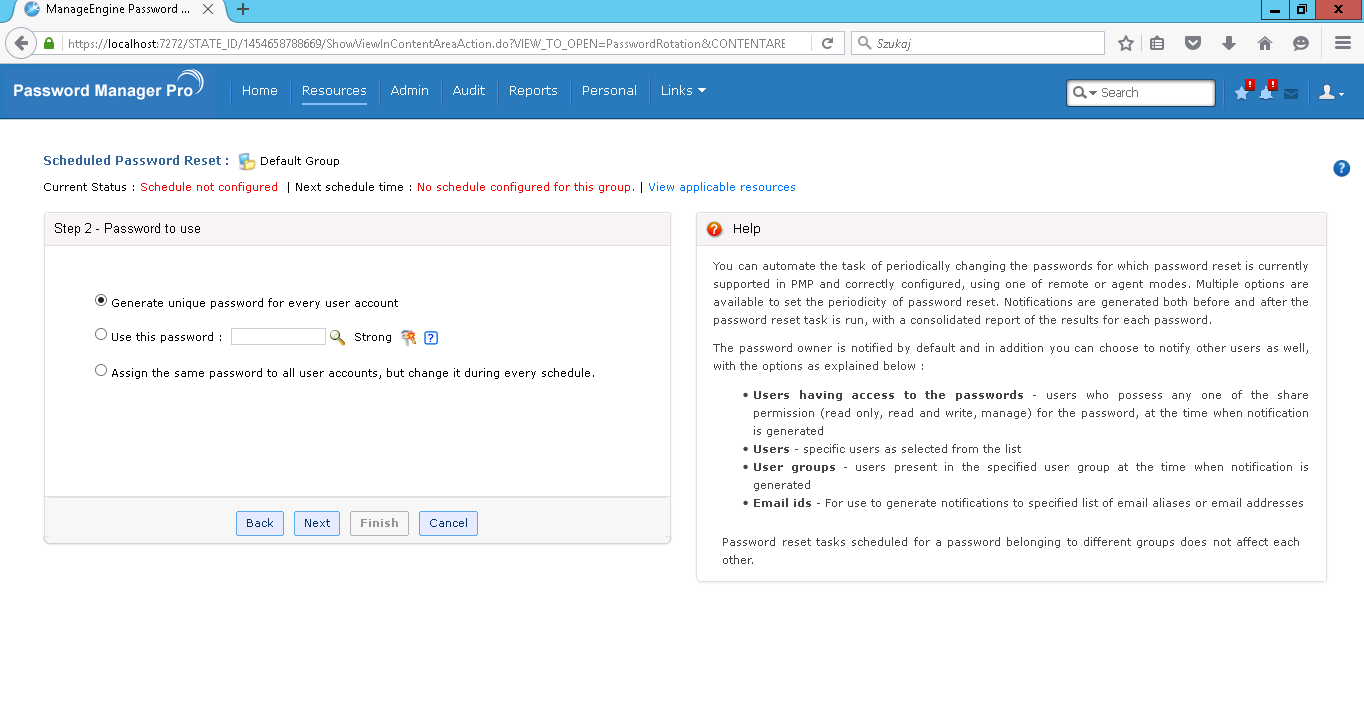Click the 'Step 2 - Password to use' header
This screenshot has height=728, width=1364.
[x=127, y=229]
